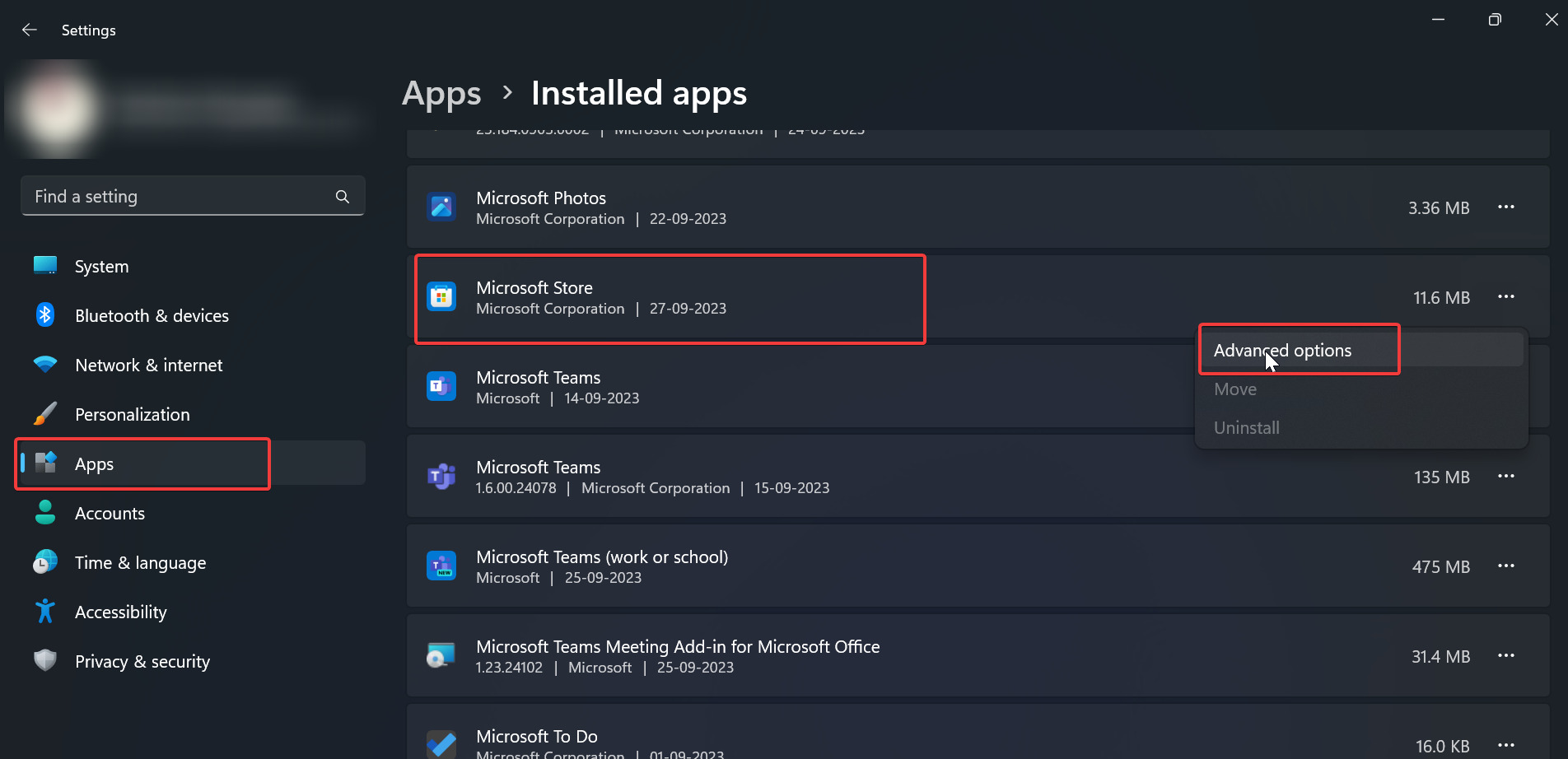
Task: Click the Settings window title text
Action: click(x=88, y=30)
